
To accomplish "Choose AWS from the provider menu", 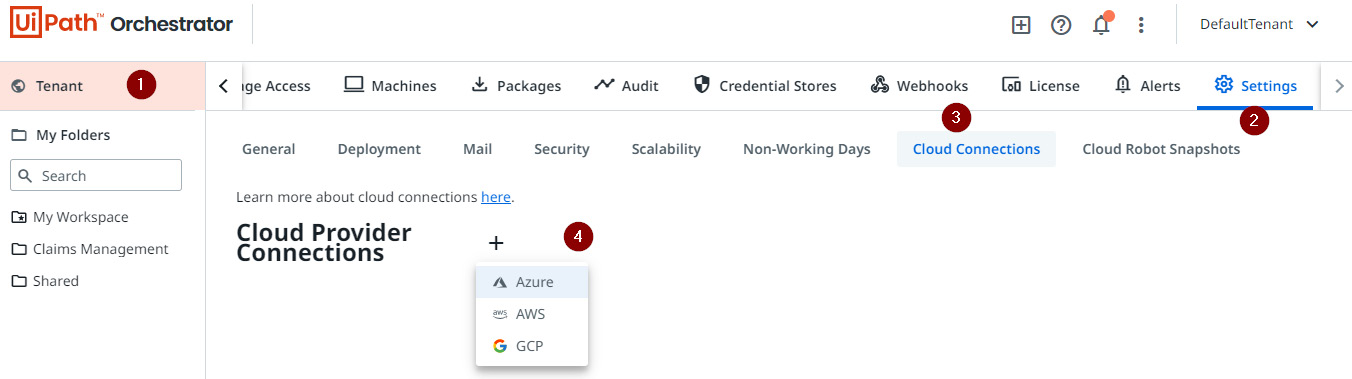I will (x=532, y=314).
